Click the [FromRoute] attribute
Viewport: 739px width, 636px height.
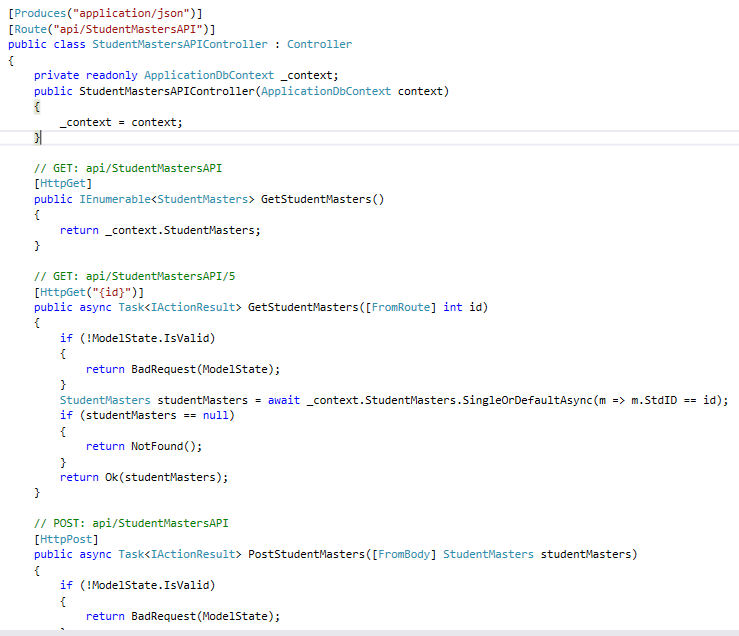point(401,307)
